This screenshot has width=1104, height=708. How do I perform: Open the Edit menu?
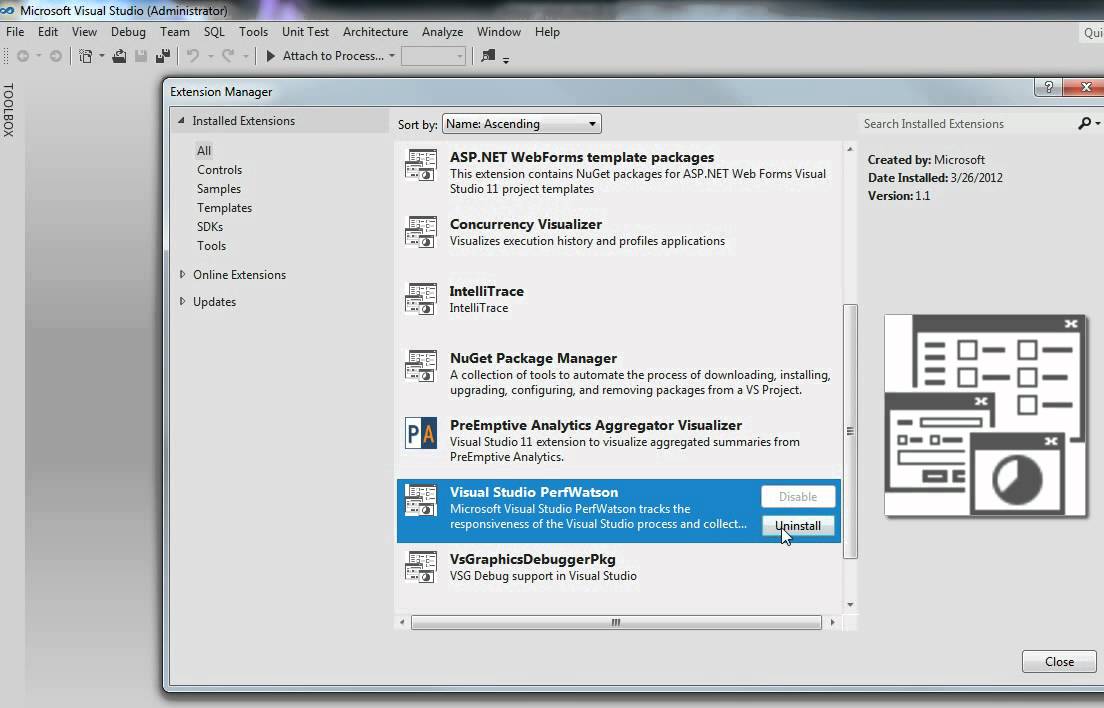tap(48, 32)
